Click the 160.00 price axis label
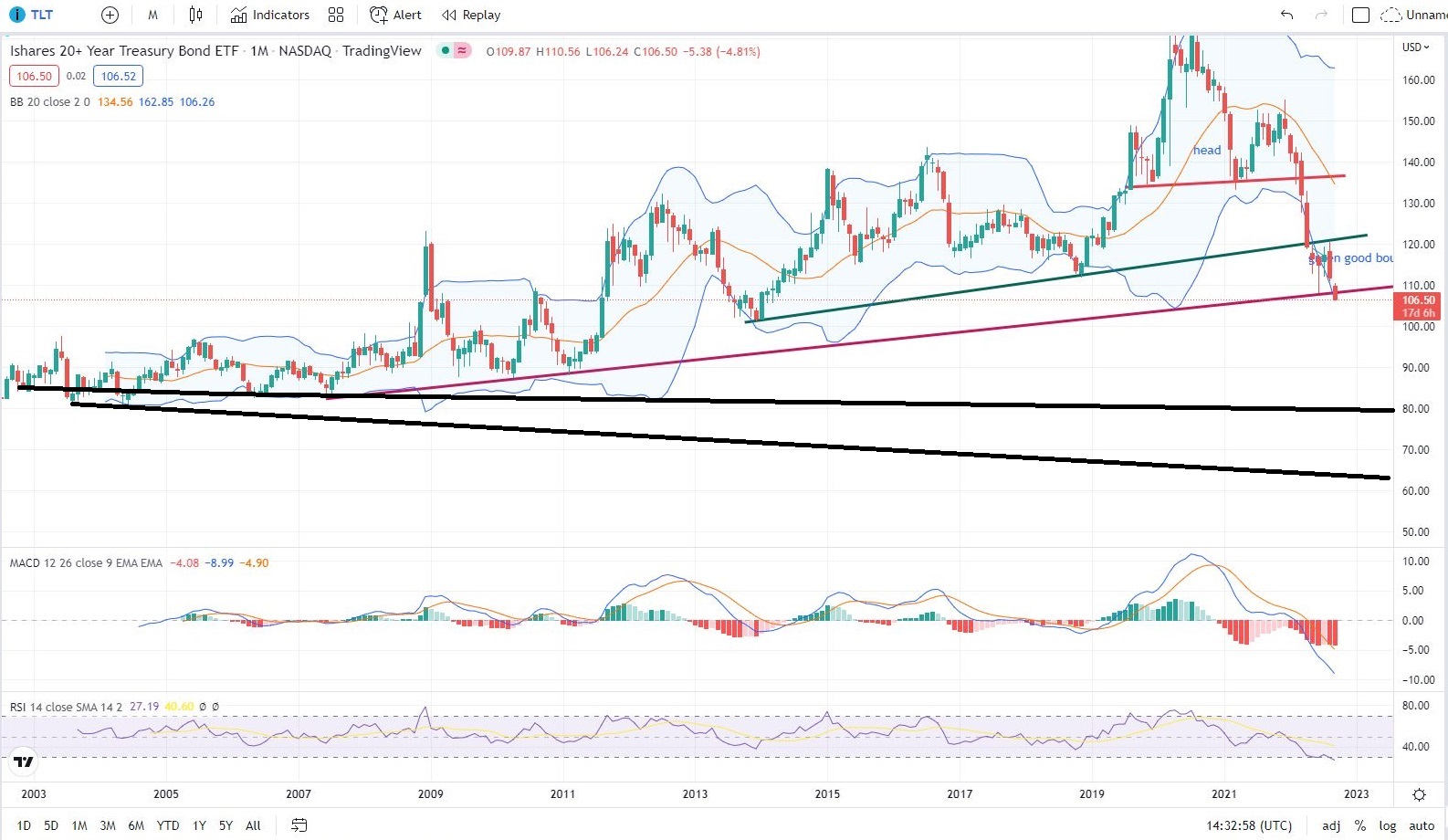 click(1419, 80)
